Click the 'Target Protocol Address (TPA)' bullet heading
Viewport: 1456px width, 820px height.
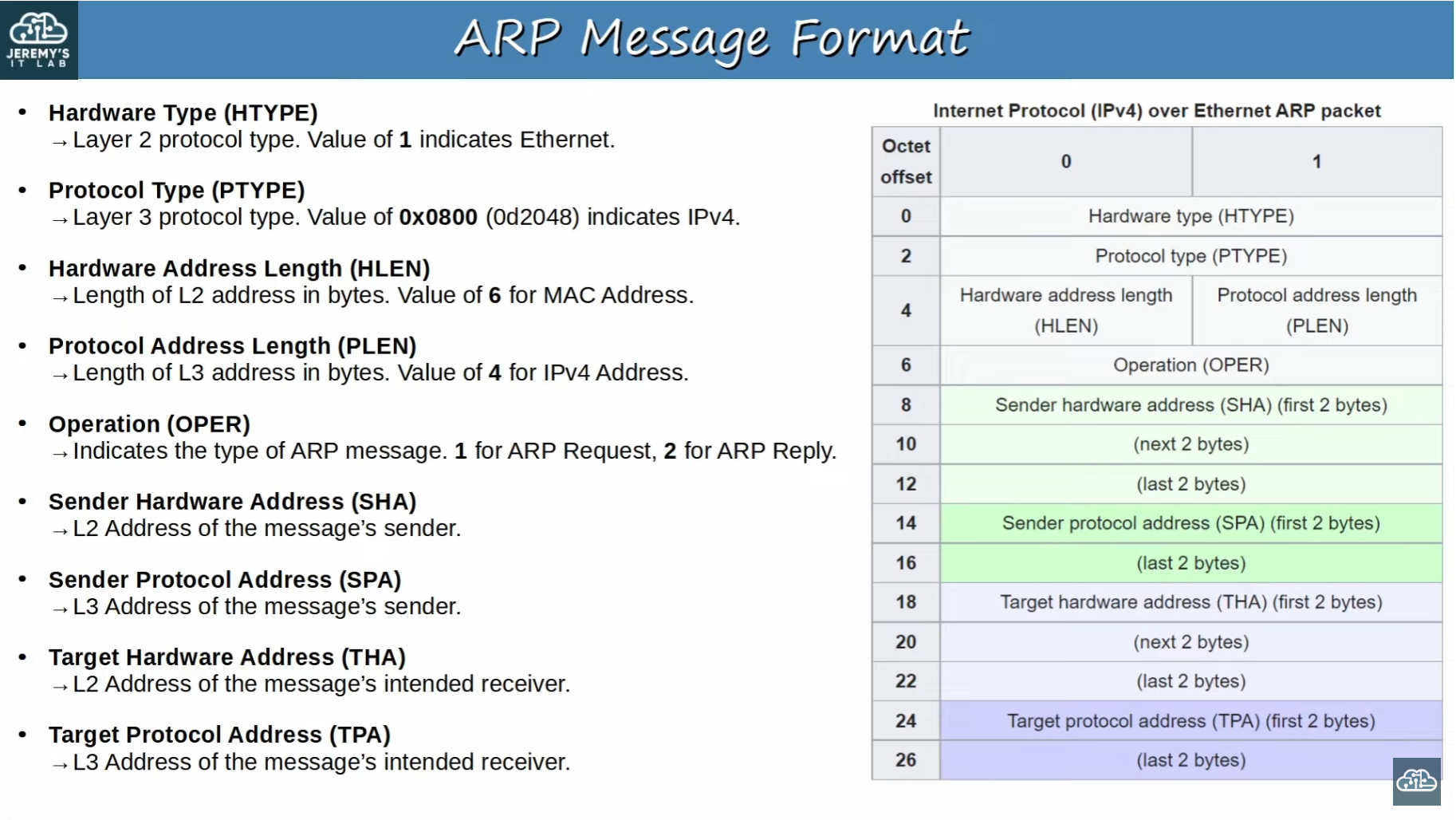[x=219, y=734]
